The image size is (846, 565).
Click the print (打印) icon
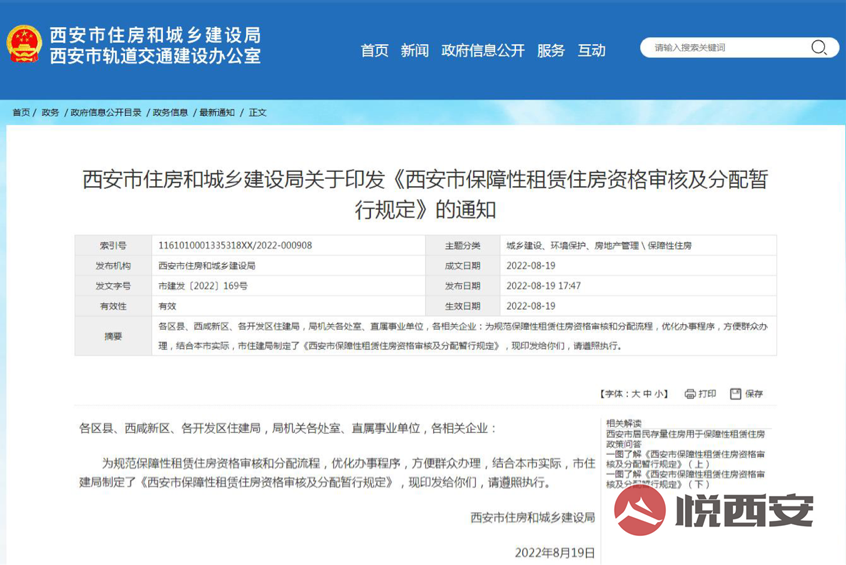click(x=690, y=394)
